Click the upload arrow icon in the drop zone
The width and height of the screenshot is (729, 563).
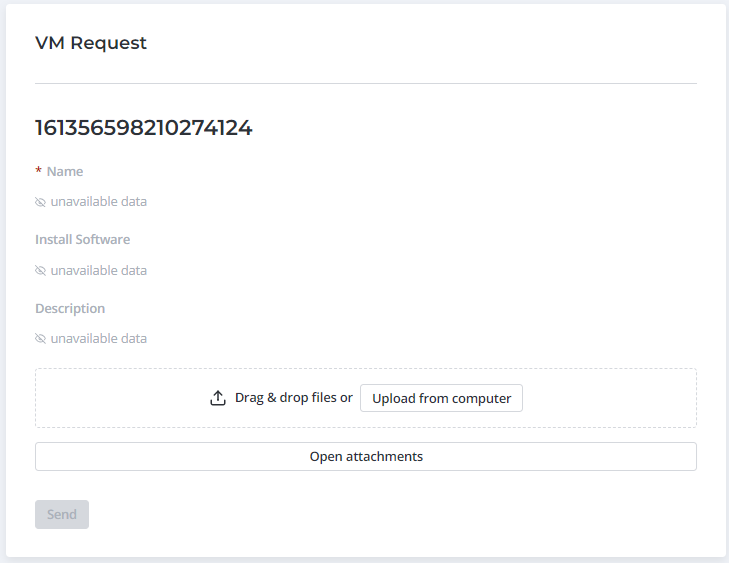pos(218,398)
